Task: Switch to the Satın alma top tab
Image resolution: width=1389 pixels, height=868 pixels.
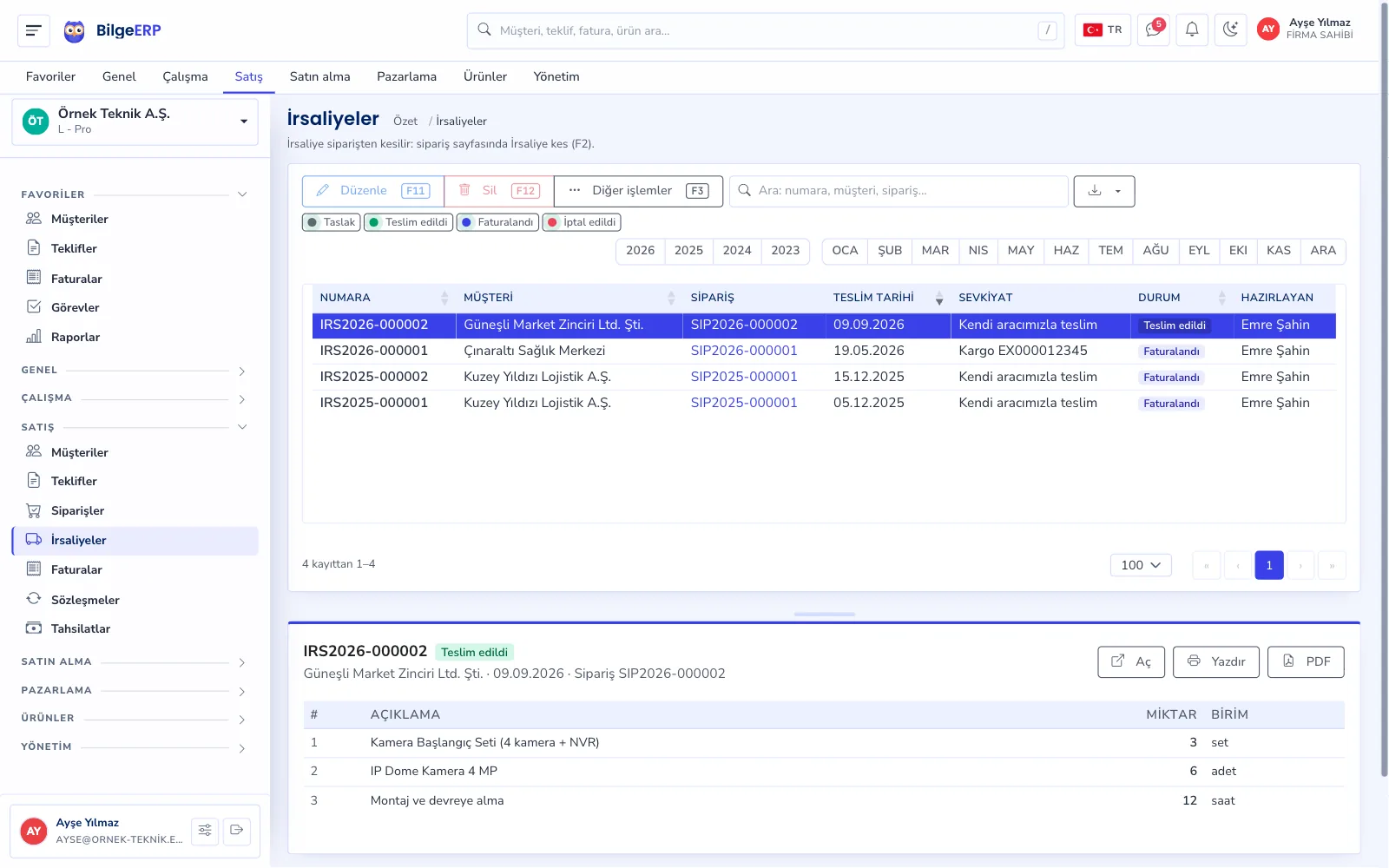Action: 320,76
